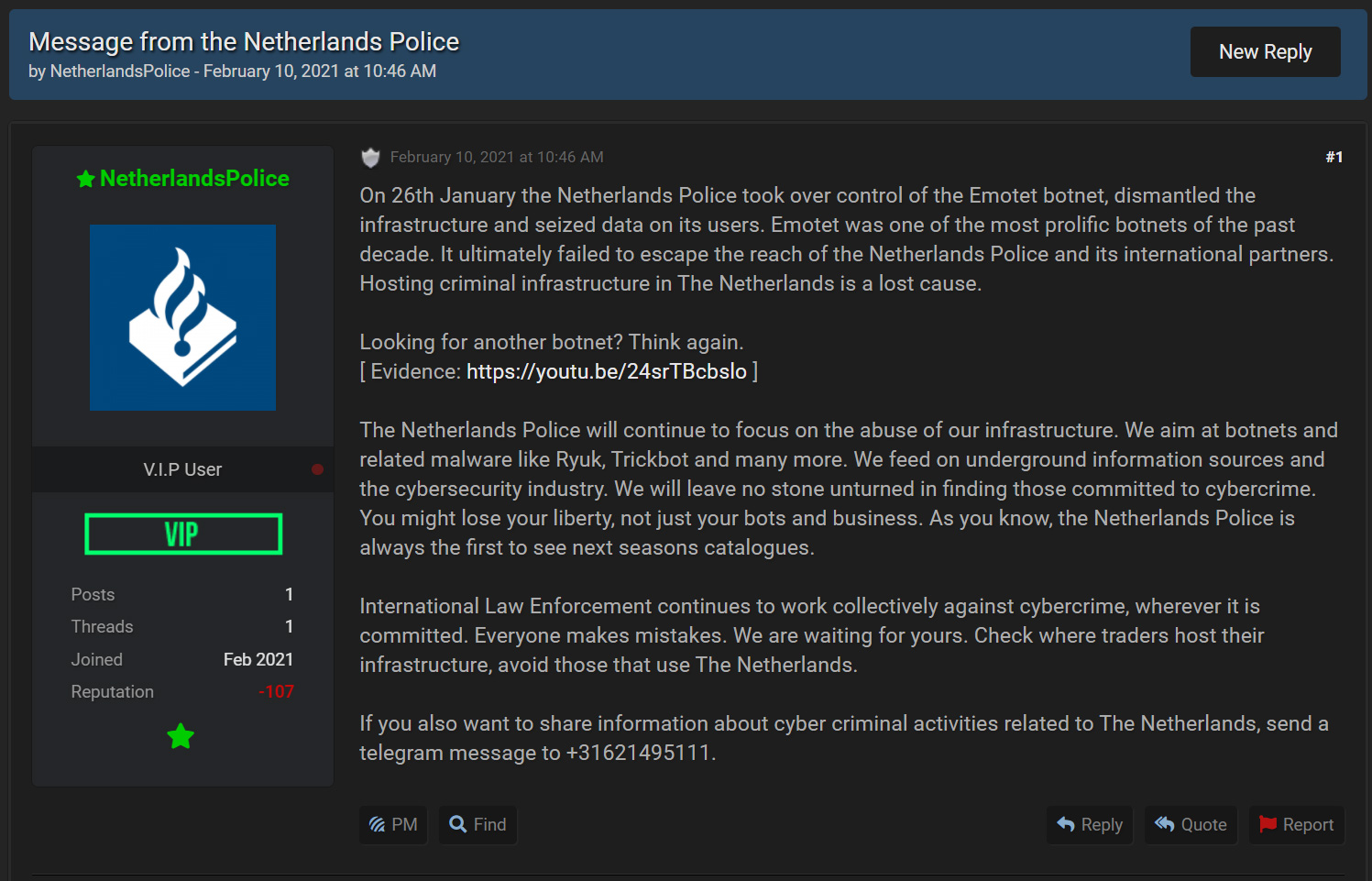Reply to this post
Image resolution: width=1372 pixels, height=881 pixels.
click(x=1090, y=824)
